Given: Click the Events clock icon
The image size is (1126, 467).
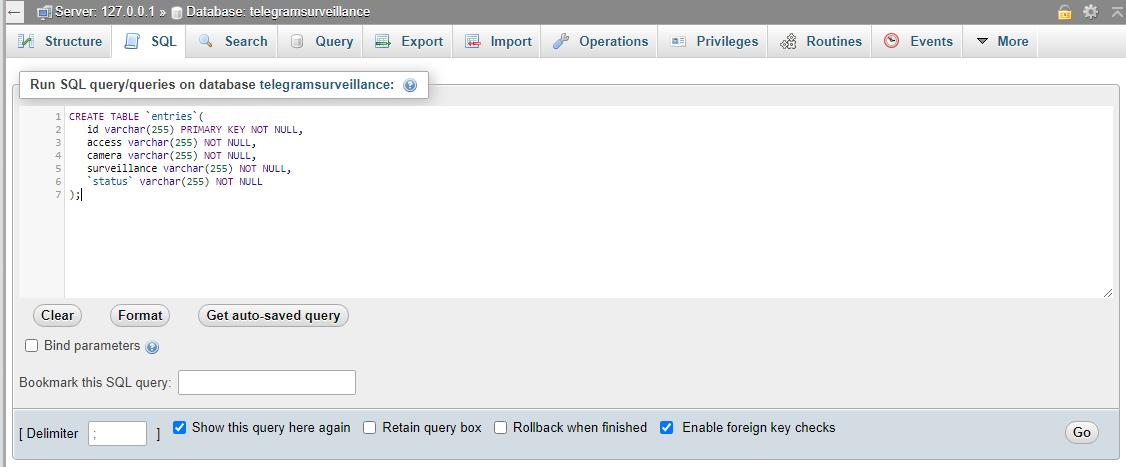Looking at the screenshot, I should coord(891,41).
